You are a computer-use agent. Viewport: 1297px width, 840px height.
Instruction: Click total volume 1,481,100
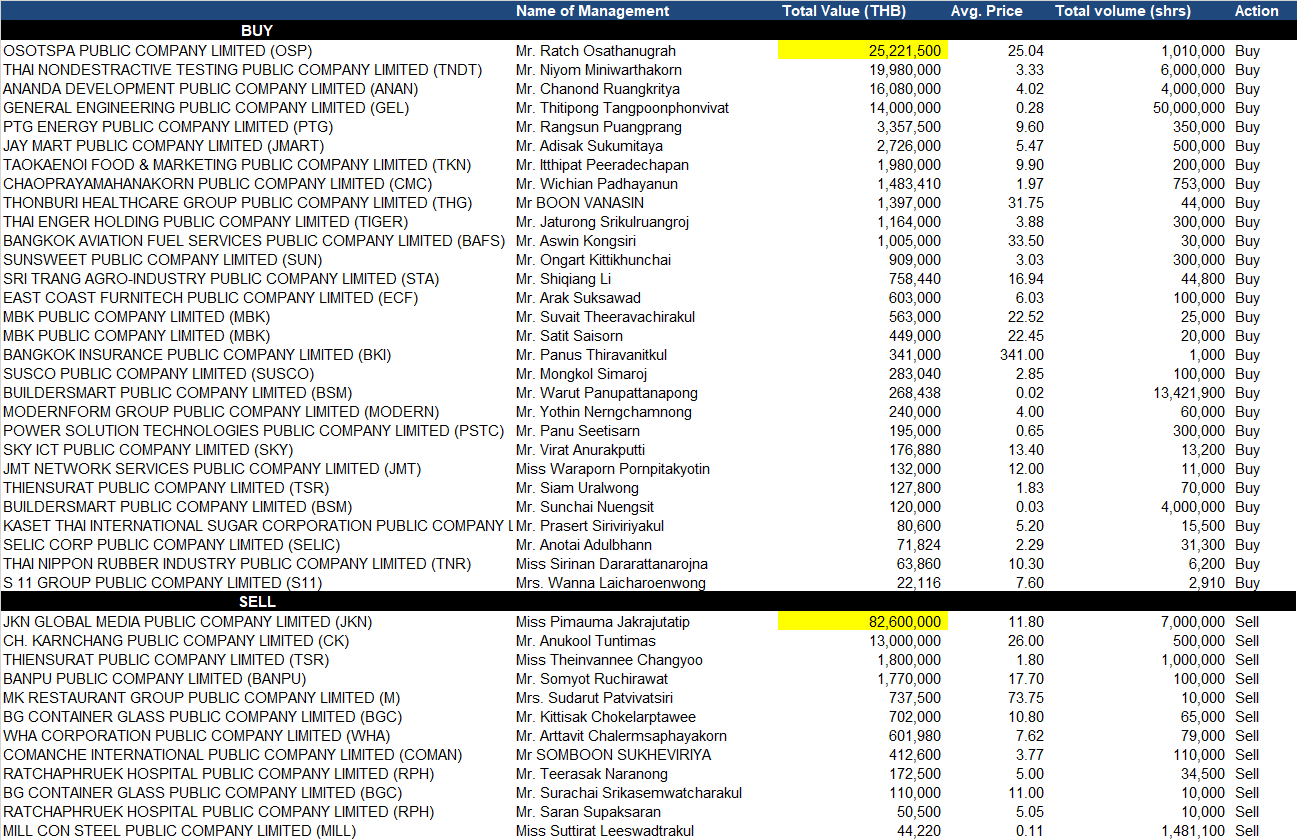point(1193,831)
